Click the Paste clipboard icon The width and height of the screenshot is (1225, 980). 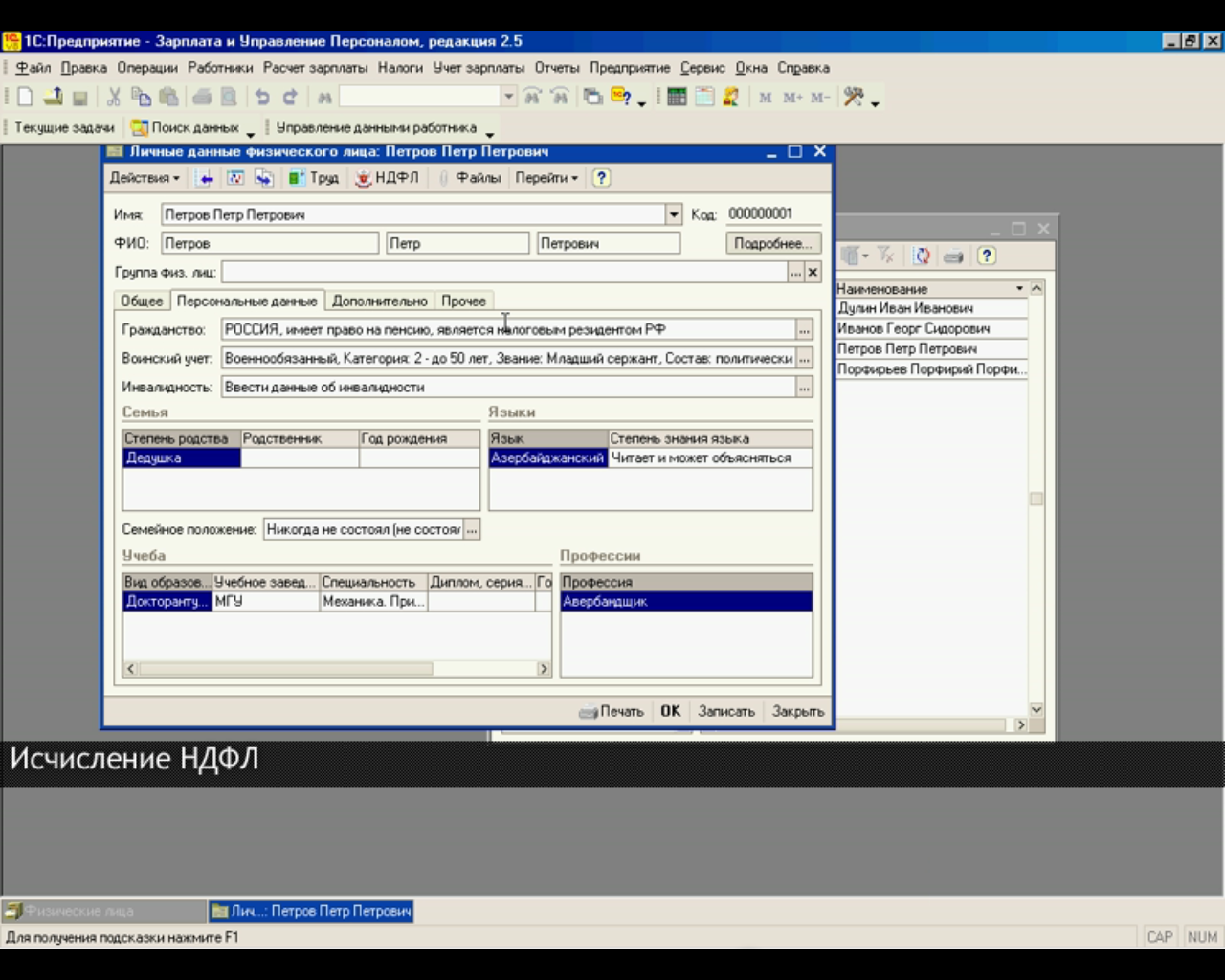[x=169, y=97]
